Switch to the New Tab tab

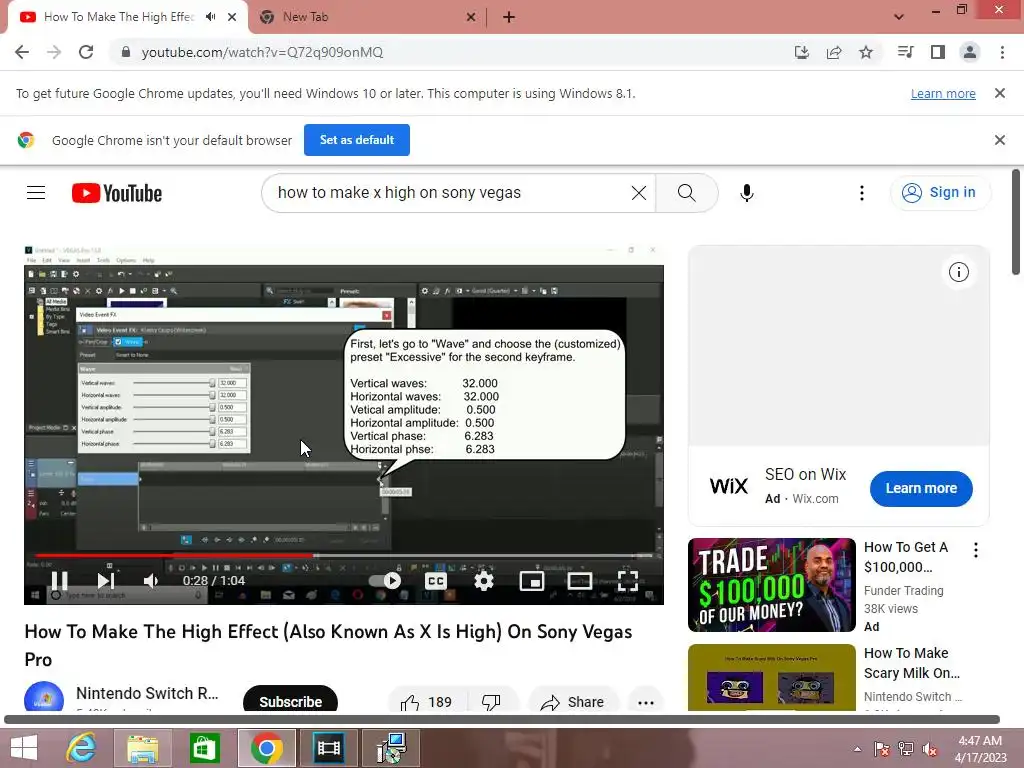(366, 17)
